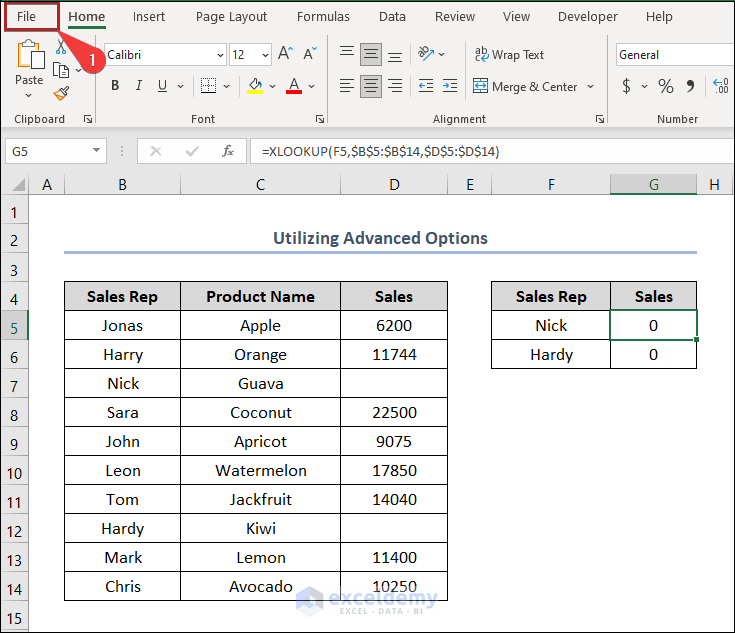Select column D header
Image resolution: width=735 pixels, height=633 pixels.
394,184
